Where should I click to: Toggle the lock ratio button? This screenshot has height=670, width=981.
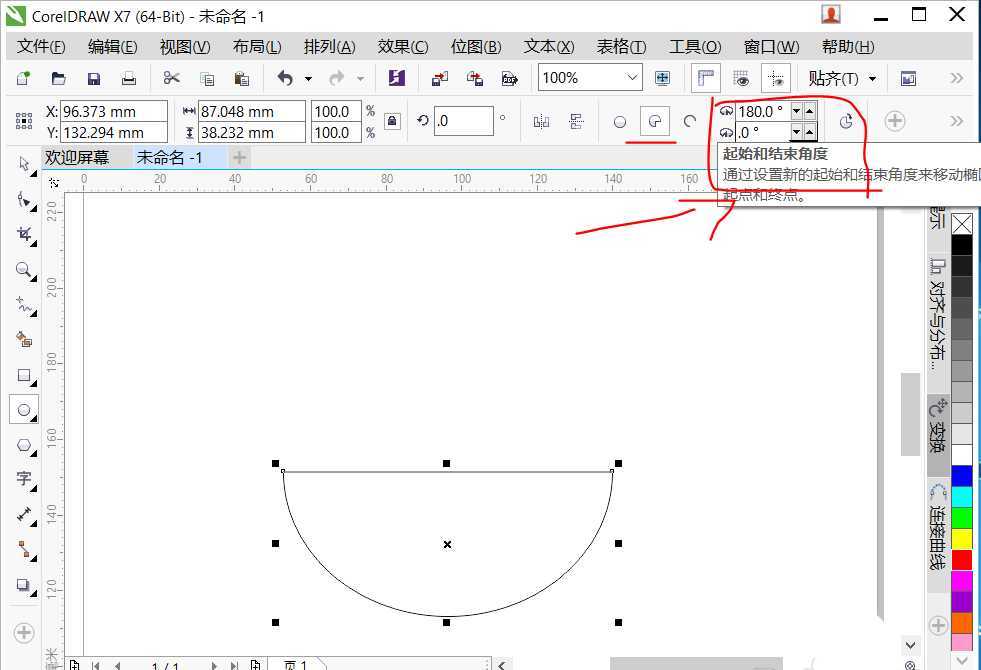pos(393,120)
